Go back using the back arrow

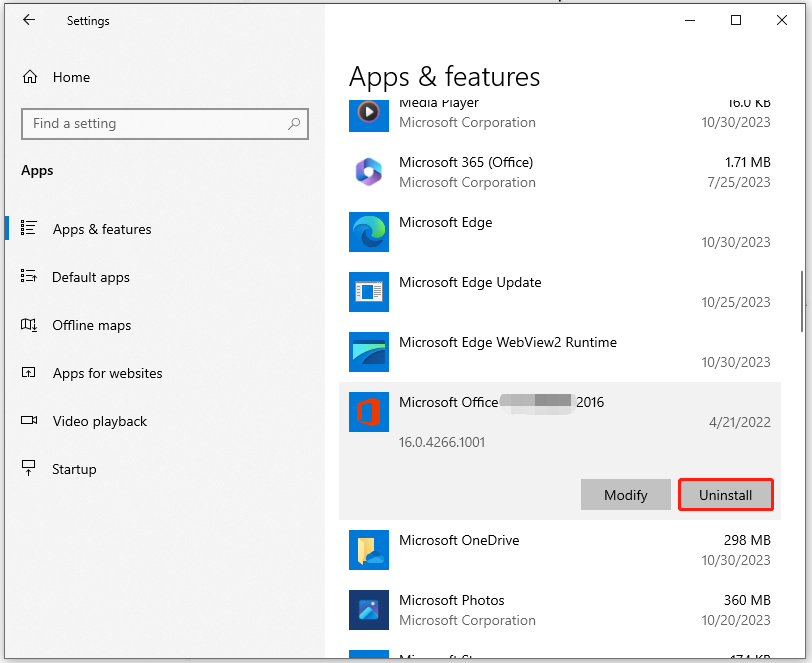(29, 20)
